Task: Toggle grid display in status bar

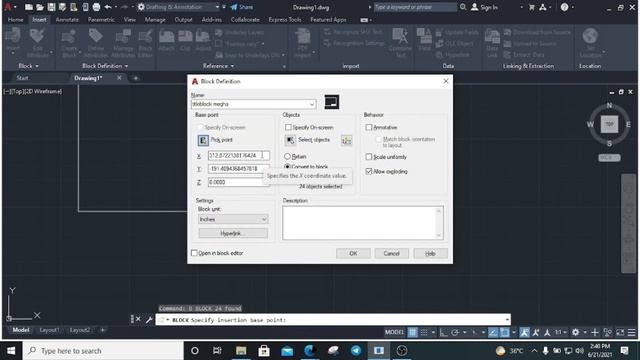Action: [413, 332]
